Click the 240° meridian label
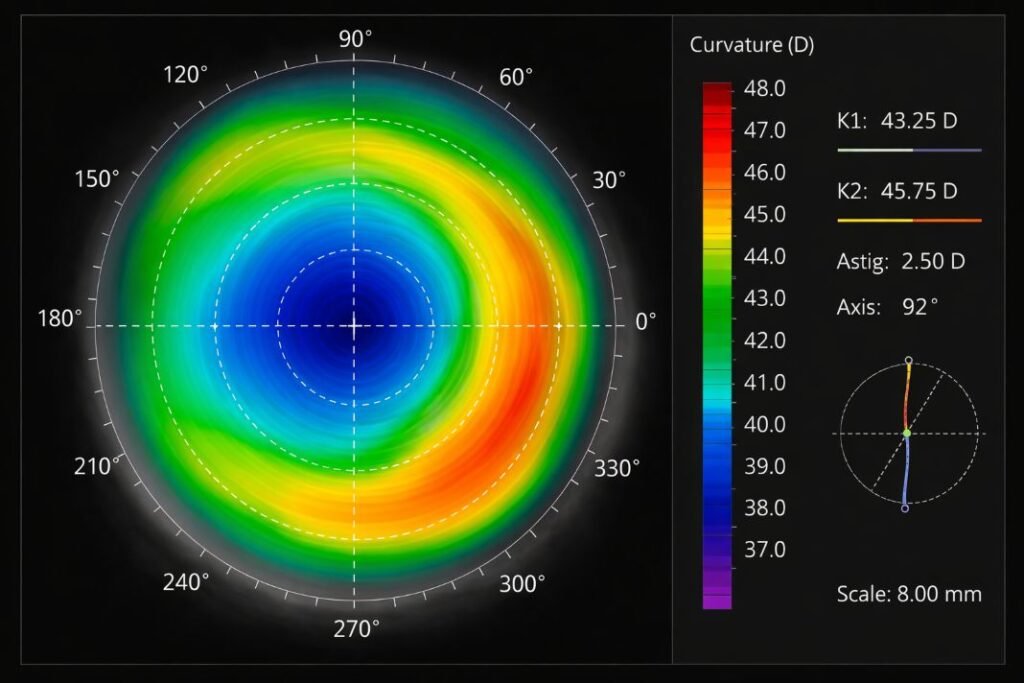 pos(186,582)
